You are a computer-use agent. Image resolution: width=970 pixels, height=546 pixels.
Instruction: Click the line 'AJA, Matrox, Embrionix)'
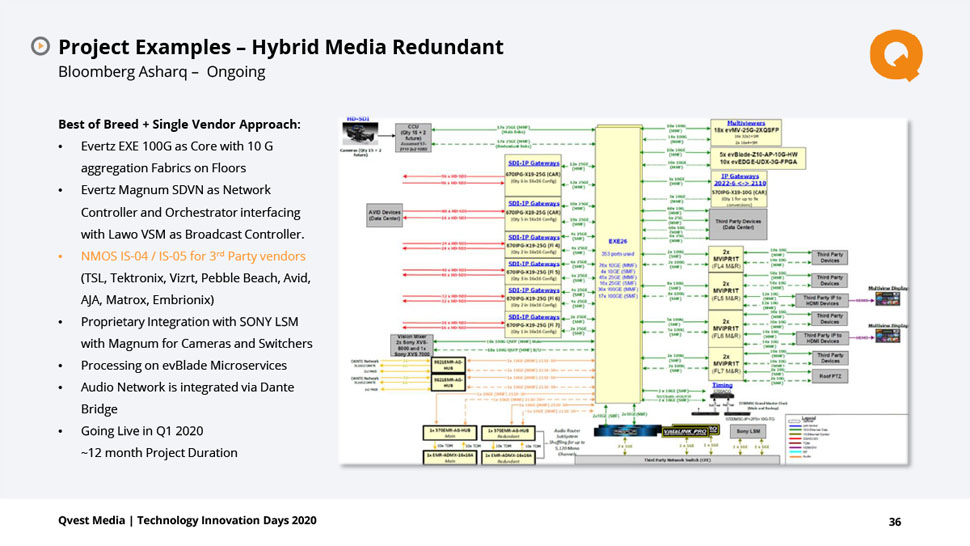147,300
